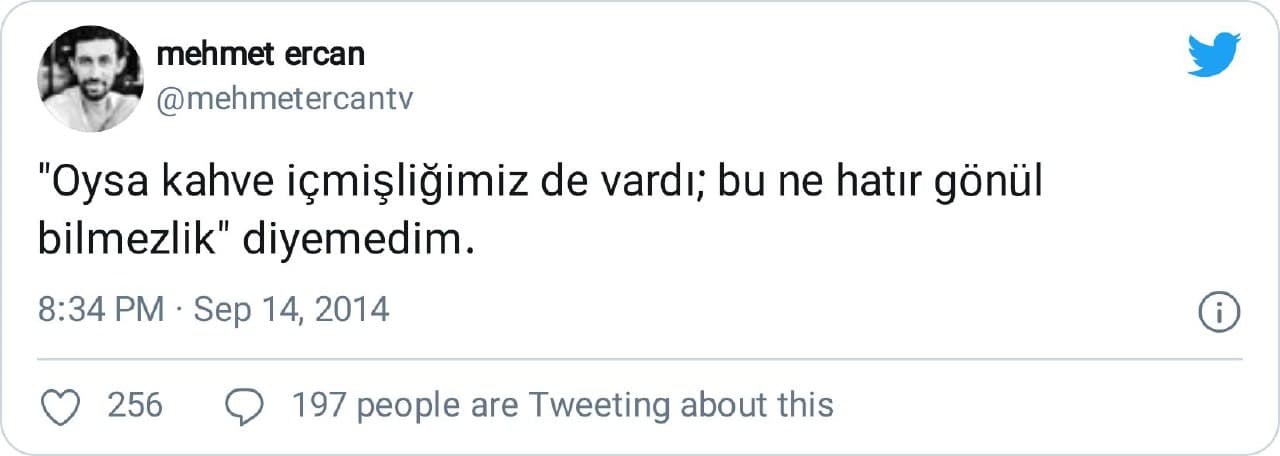Click the "8:34 PM" time text
Image resolution: width=1280 pixels, height=456 pixels.
click(100, 309)
